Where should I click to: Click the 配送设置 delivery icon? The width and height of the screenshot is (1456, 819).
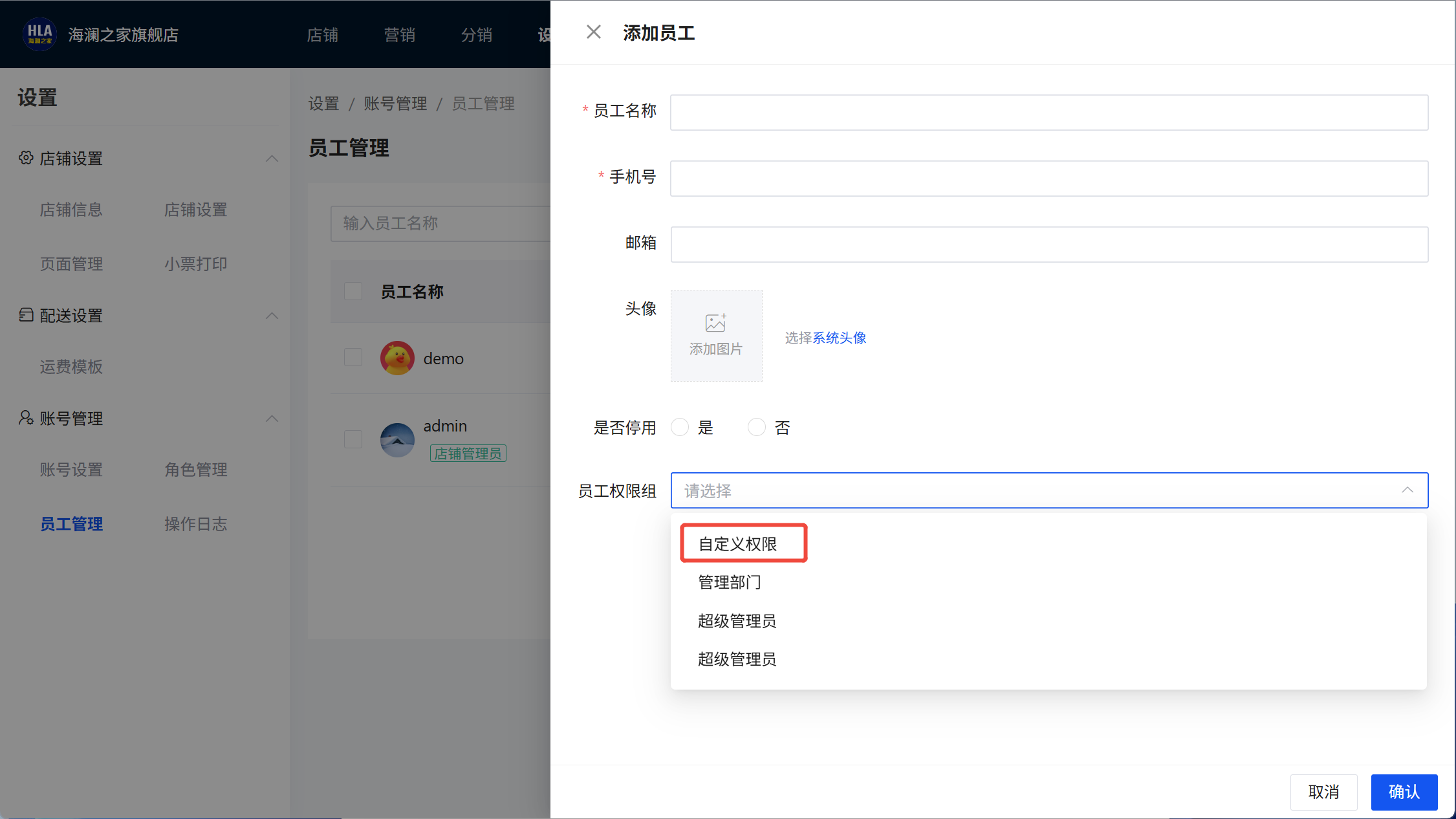[26, 315]
